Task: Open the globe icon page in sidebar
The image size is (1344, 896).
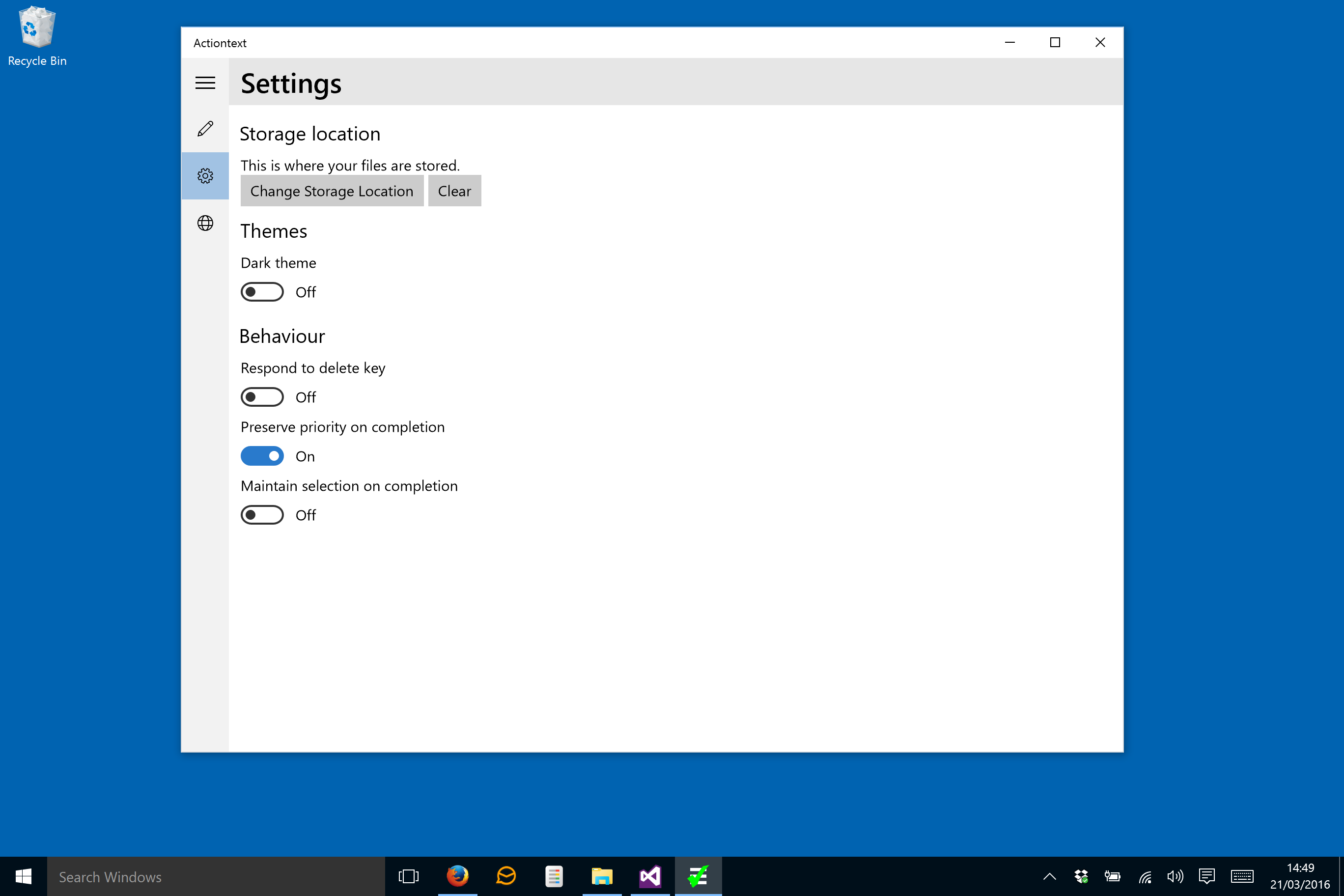Action: [205, 223]
